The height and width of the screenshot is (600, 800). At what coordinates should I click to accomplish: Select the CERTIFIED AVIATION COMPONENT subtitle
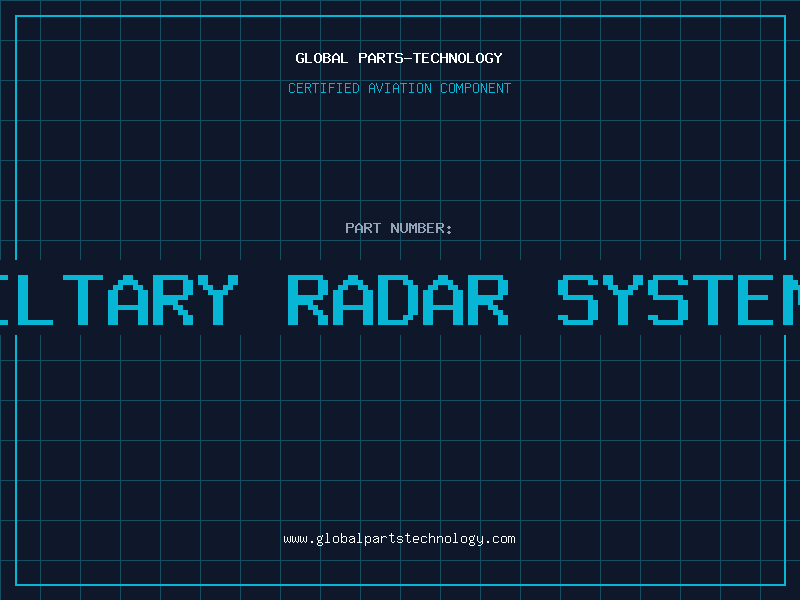click(399, 88)
